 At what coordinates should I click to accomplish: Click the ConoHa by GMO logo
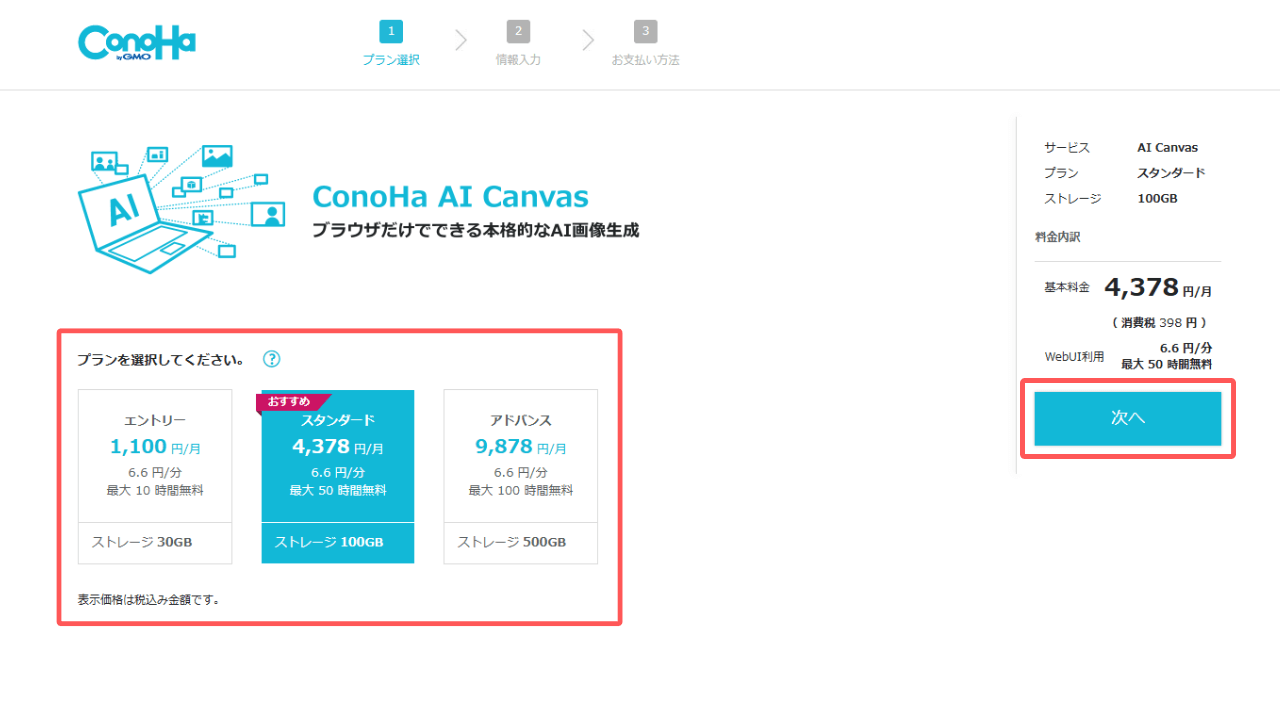click(137, 44)
